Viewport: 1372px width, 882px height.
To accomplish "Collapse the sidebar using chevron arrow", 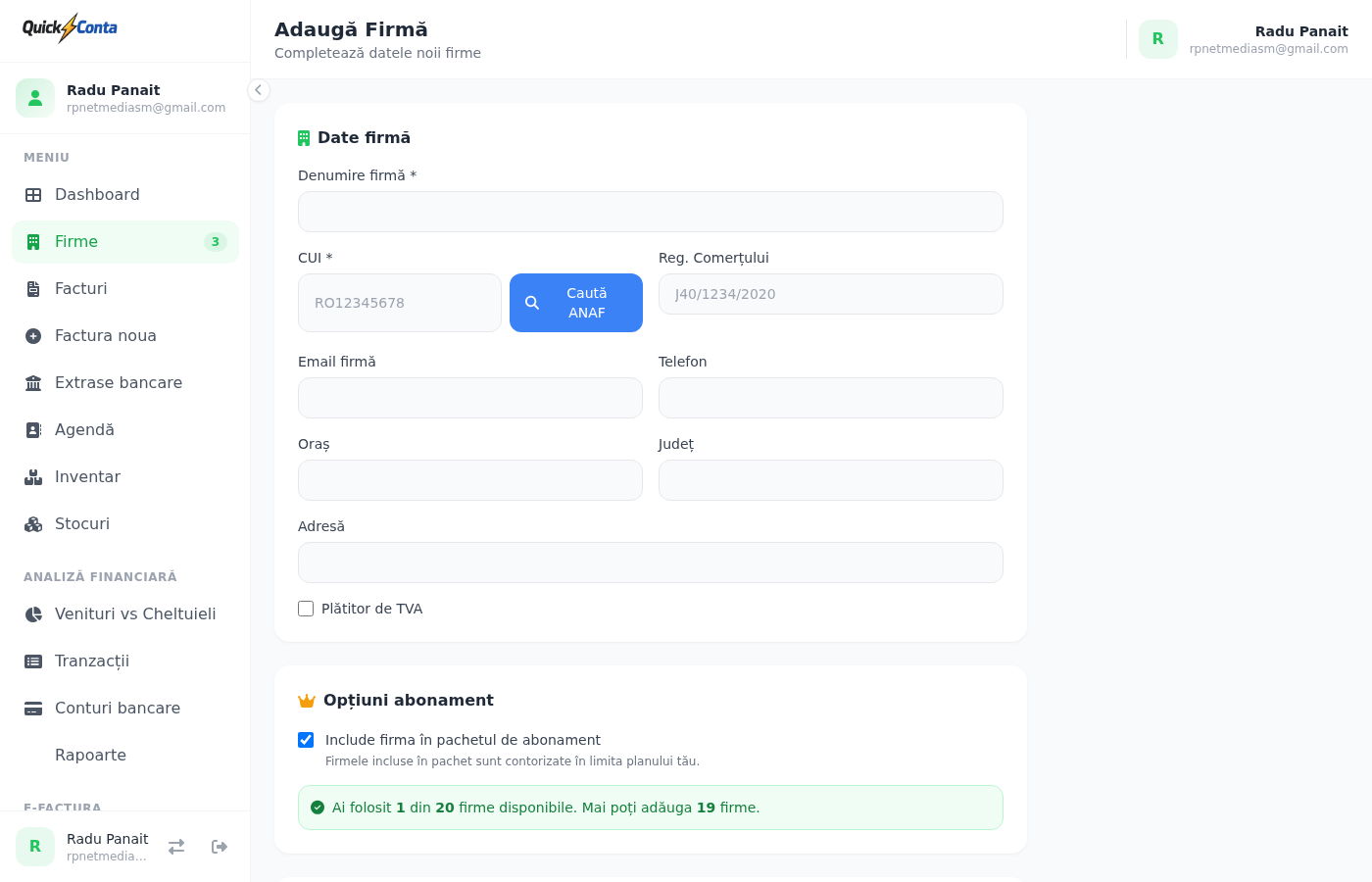I will 258,90.
